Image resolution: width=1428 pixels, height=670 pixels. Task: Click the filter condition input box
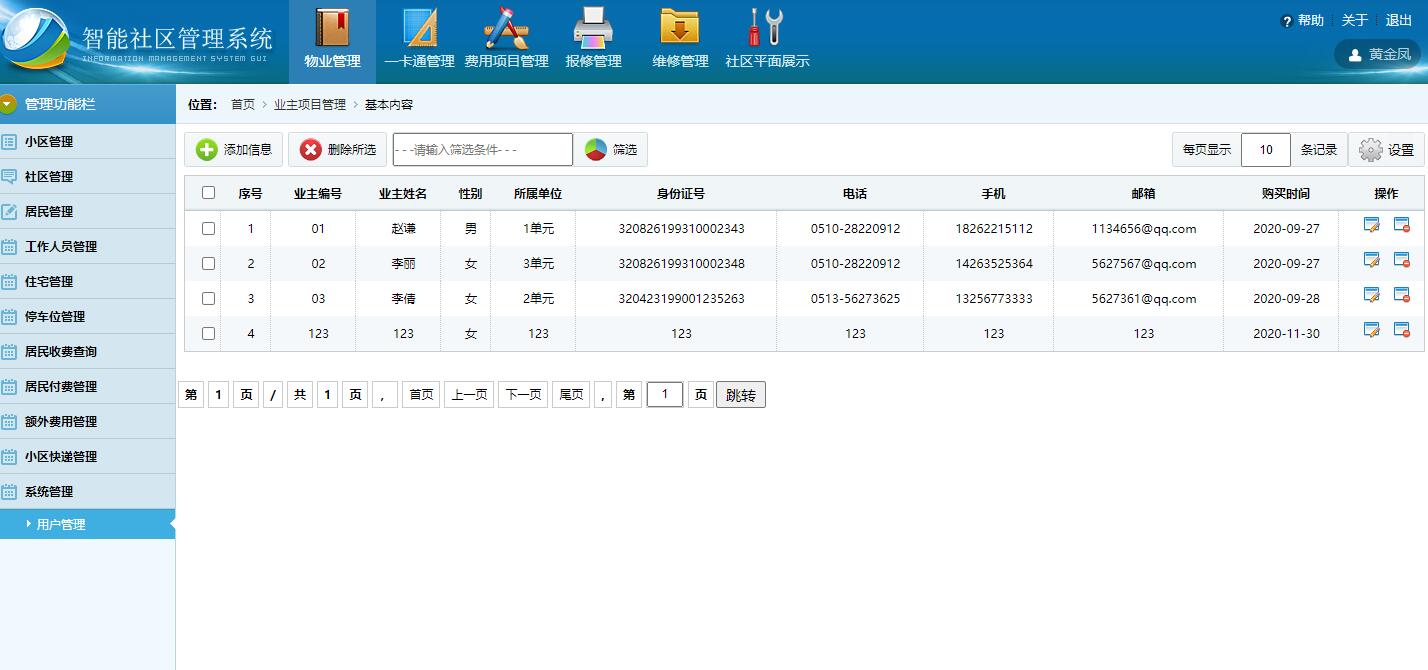482,148
